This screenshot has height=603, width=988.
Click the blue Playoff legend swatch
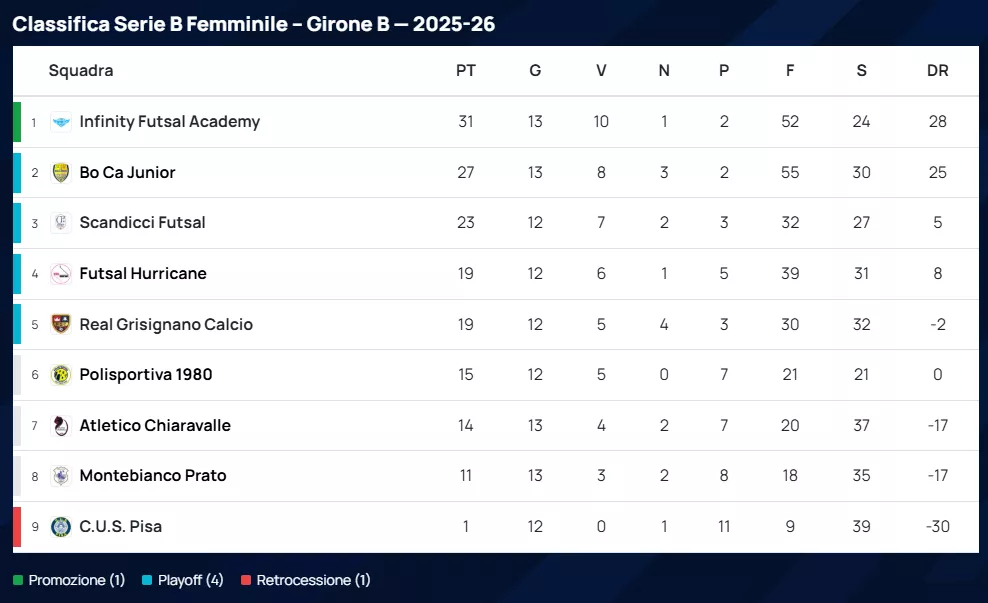[x=147, y=580]
